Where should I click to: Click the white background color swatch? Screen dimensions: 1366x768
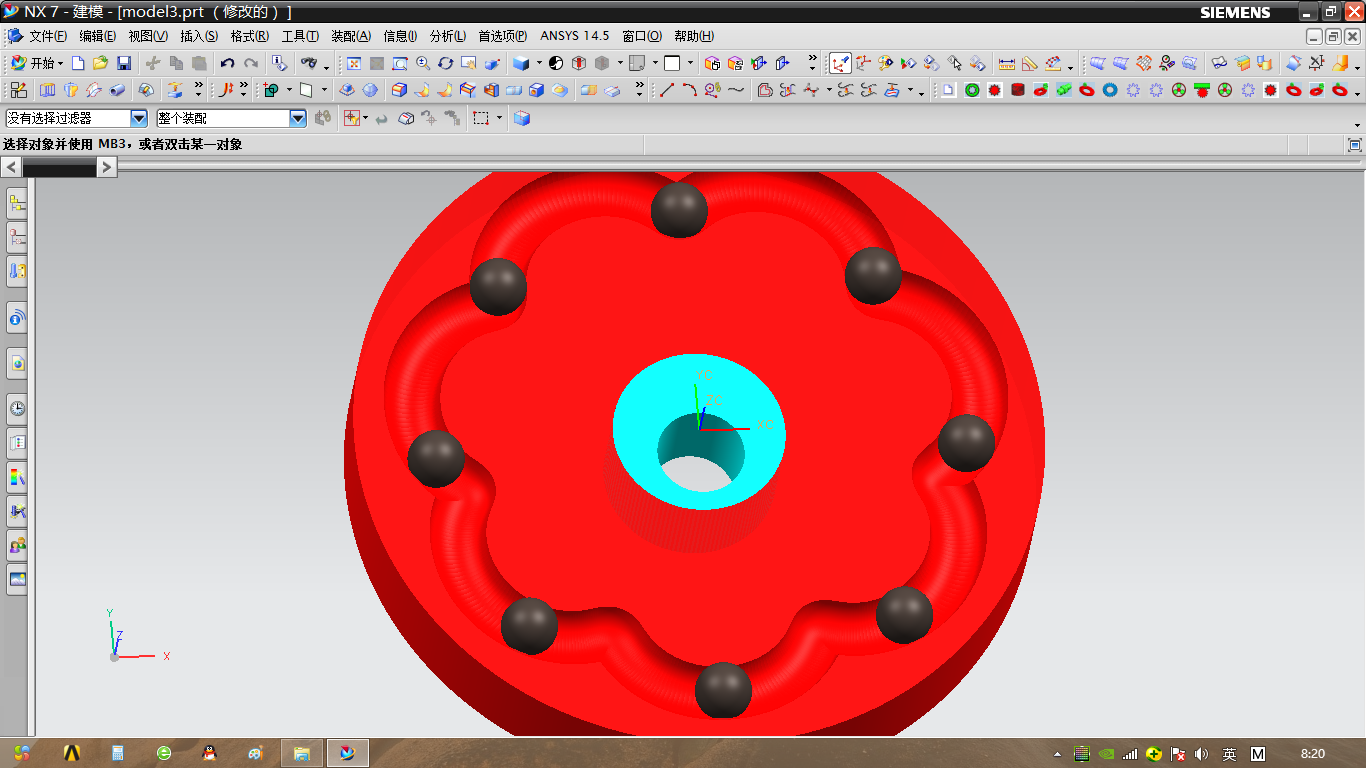[672, 63]
